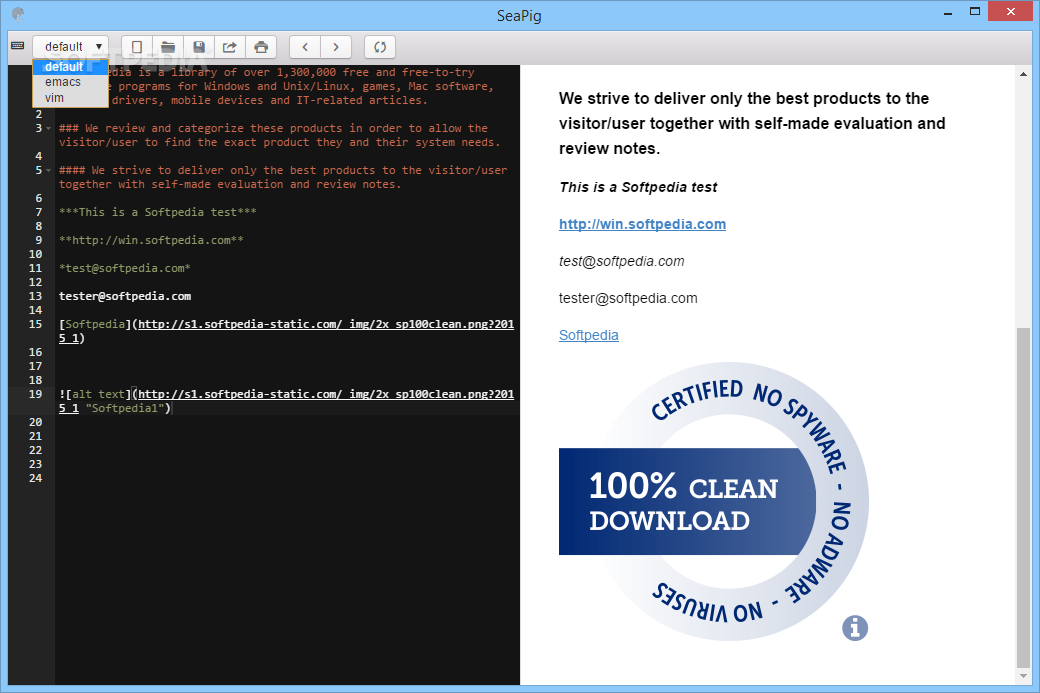Click the preview text 'This is a Softpedia test'
This screenshot has height=693, width=1040.
point(638,187)
